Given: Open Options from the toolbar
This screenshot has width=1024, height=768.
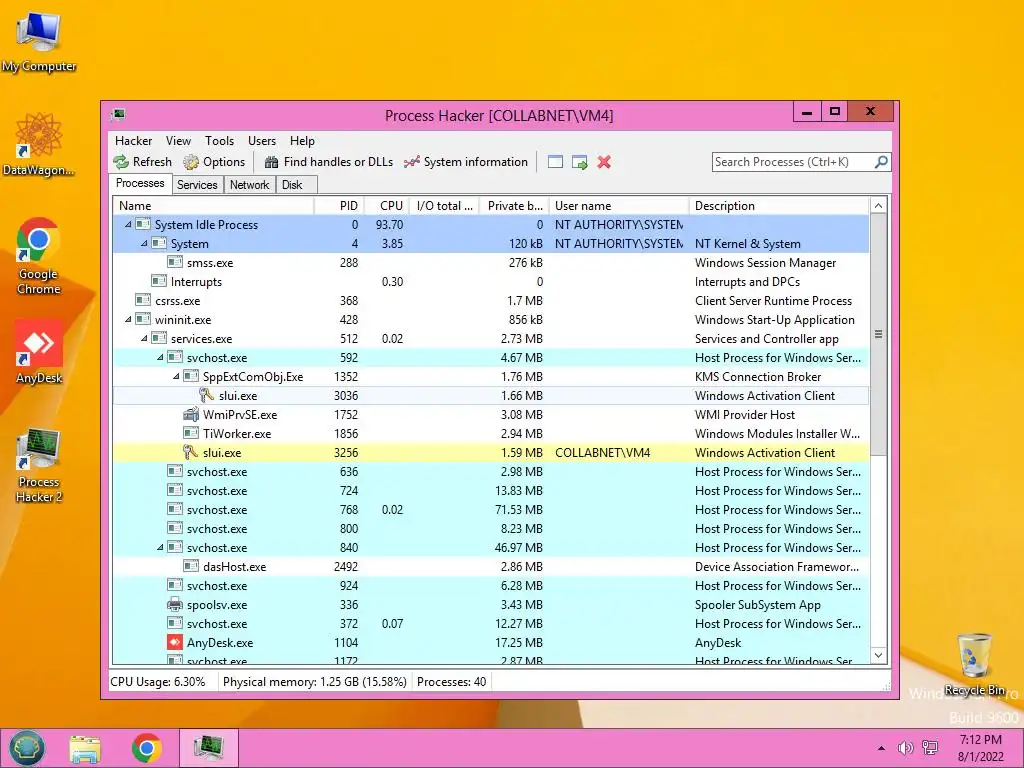Looking at the screenshot, I should coord(214,162).
